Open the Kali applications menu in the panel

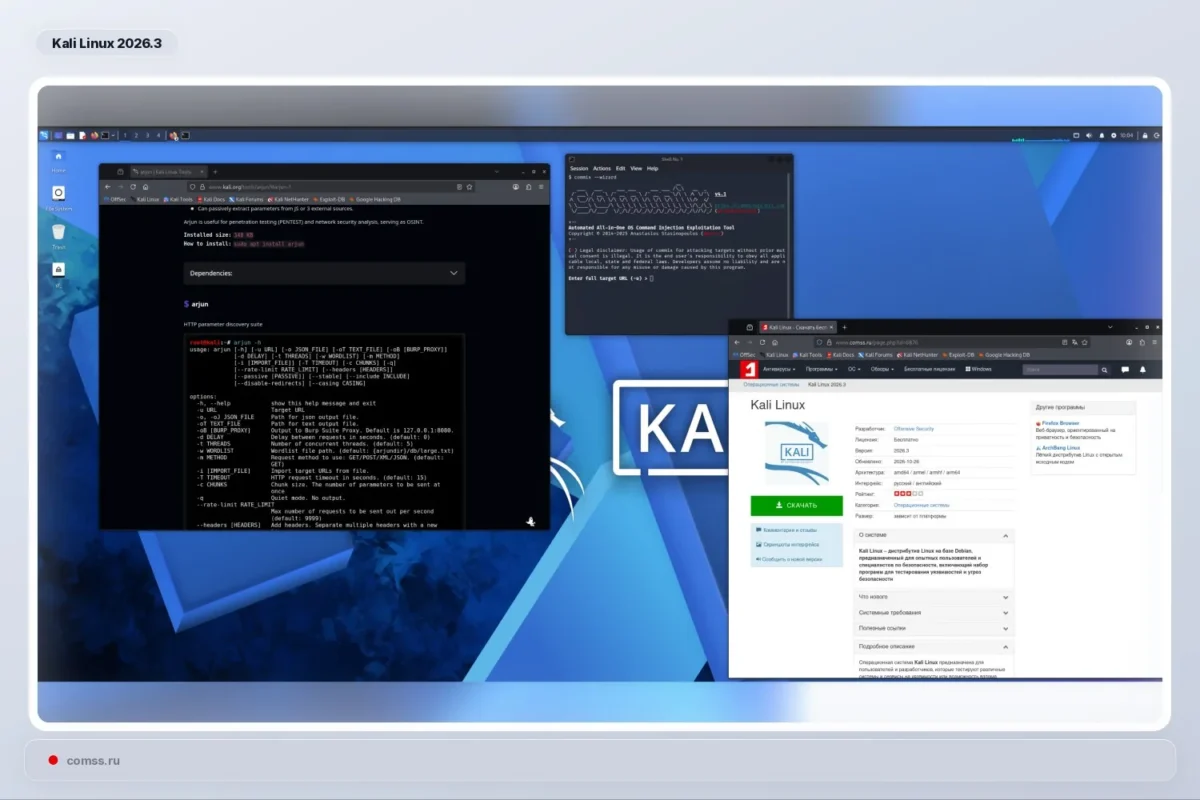click(43, 135)
